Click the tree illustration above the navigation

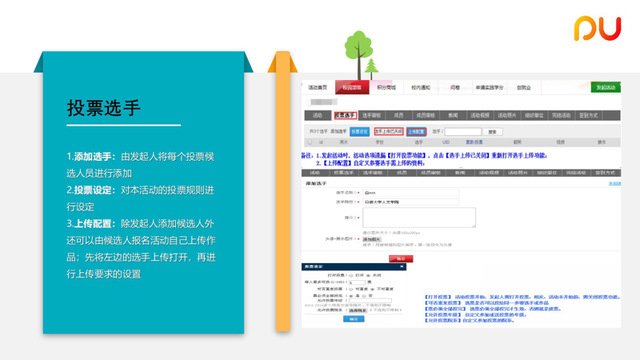(x=361, y=55)
